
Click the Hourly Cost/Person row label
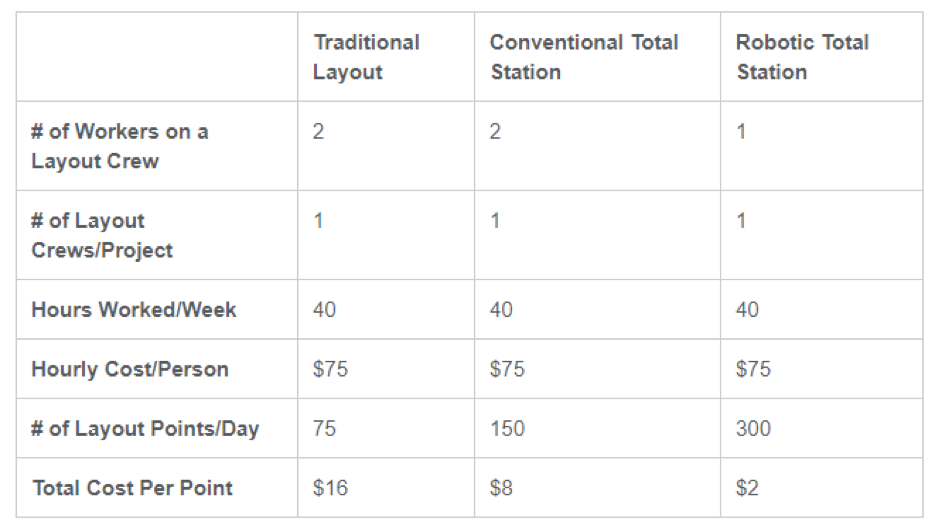point(130,369)
